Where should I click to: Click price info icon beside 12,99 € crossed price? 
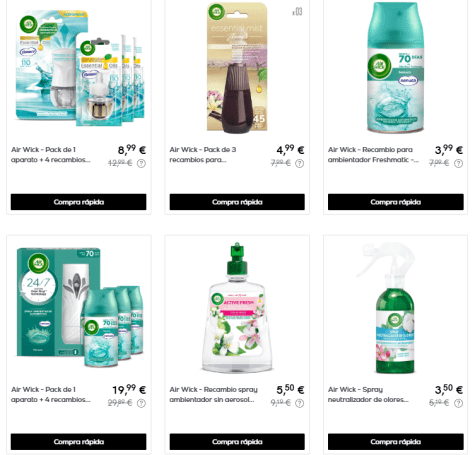[x=141, y=164]
